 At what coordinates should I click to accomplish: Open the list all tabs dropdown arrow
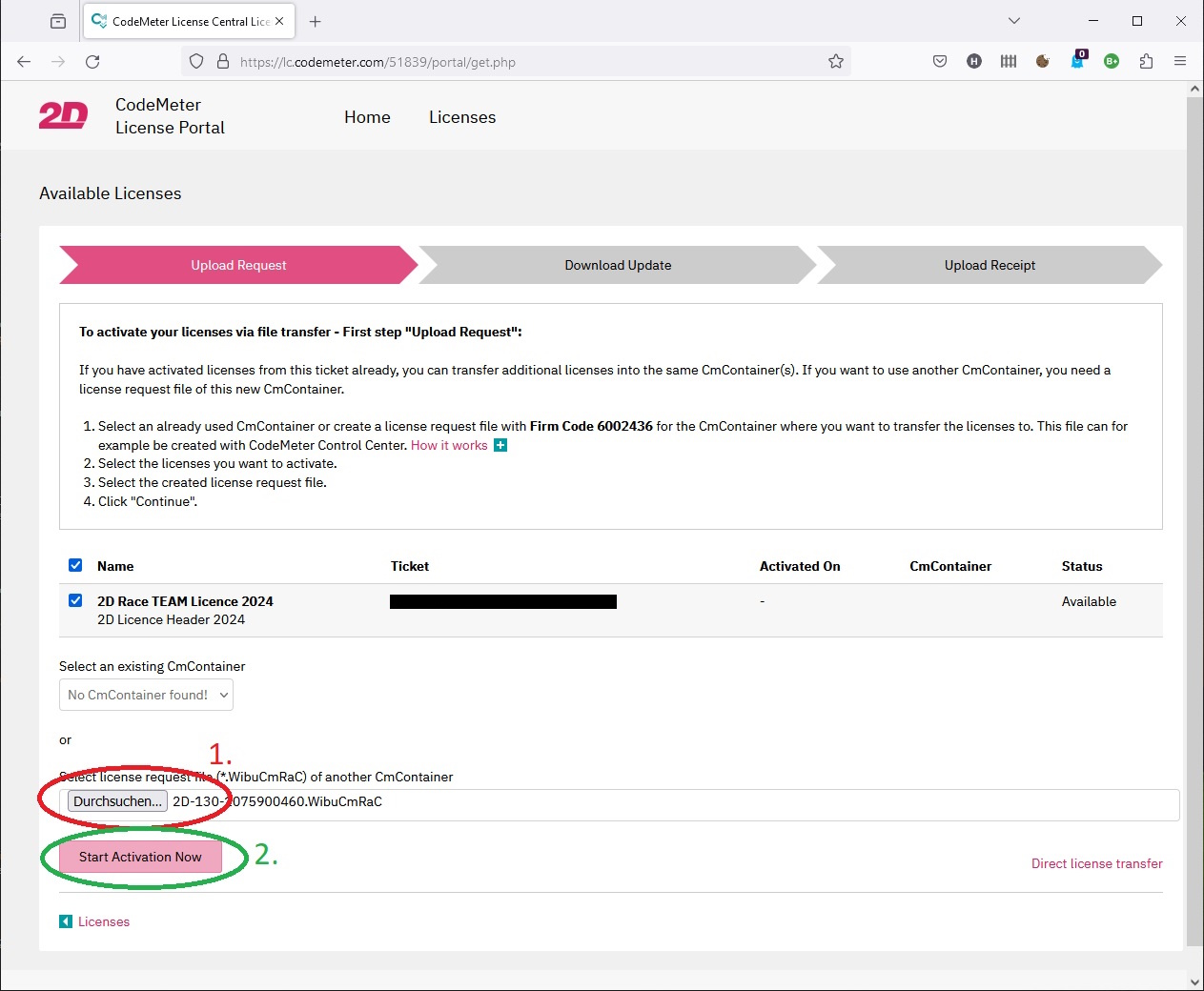coord(1014,21)
